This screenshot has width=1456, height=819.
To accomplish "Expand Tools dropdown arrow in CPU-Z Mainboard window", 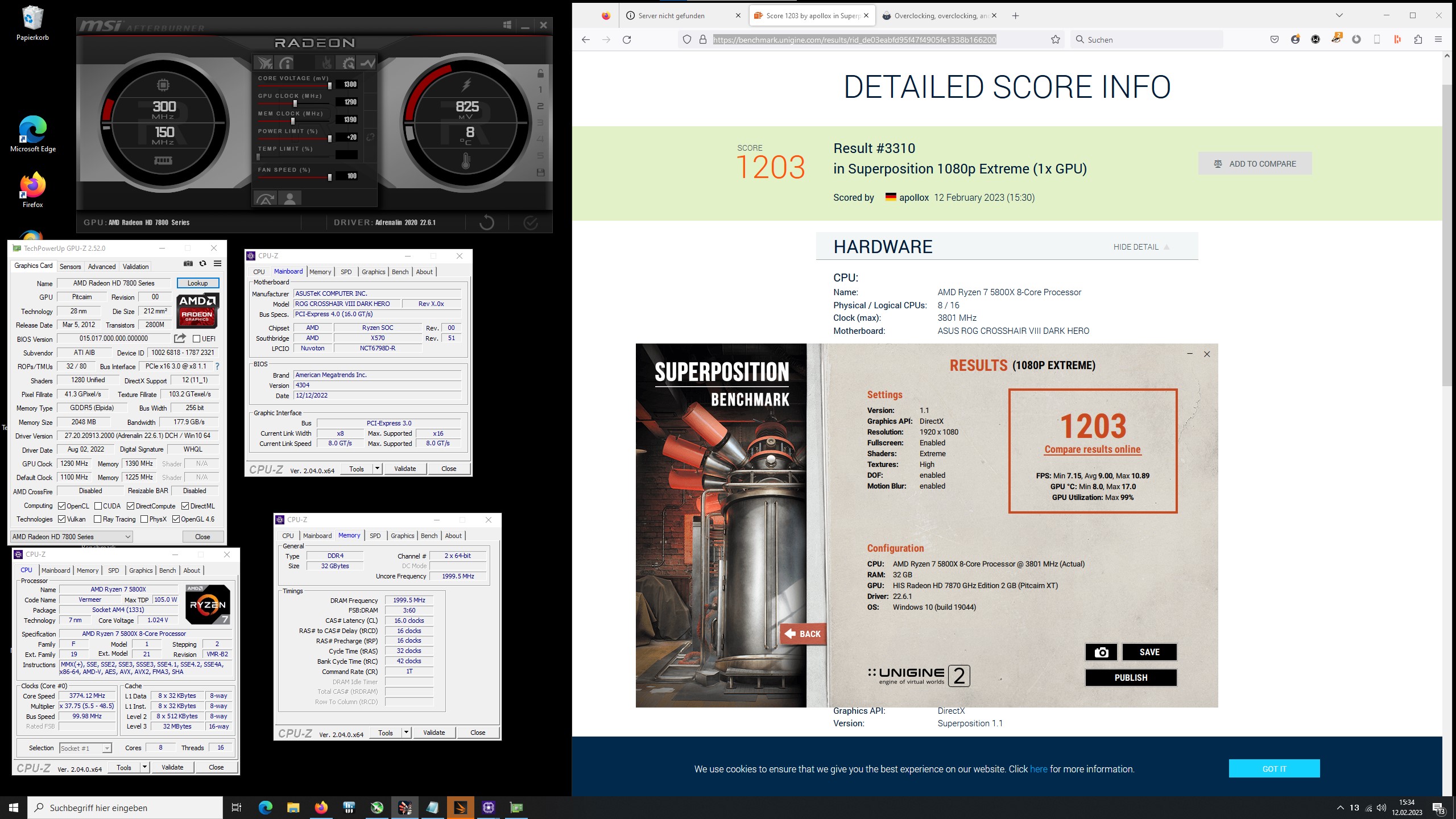I will (377, 469).
